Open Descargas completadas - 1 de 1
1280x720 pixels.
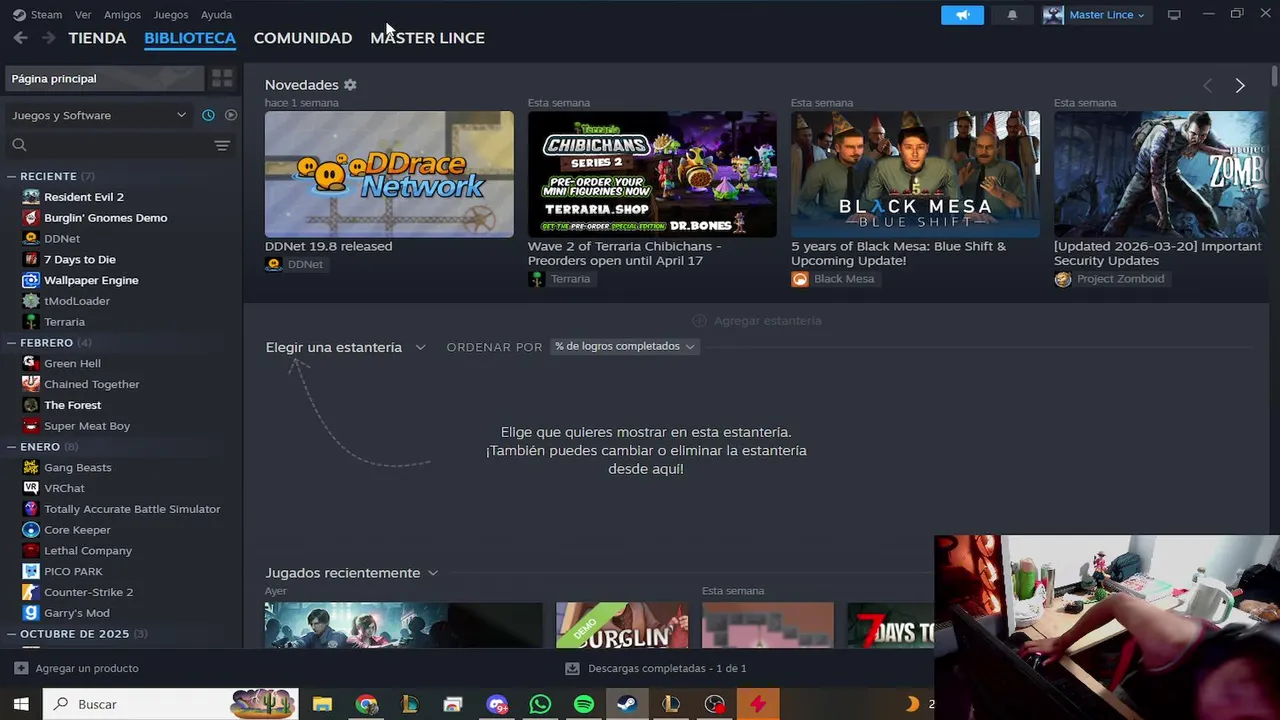coord(656,668)
